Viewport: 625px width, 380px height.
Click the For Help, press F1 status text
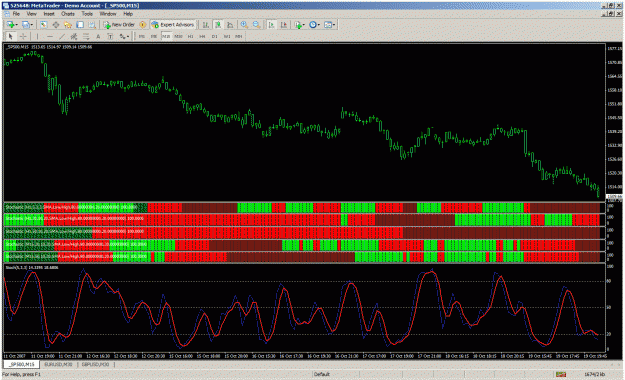(x=22, y=374)
